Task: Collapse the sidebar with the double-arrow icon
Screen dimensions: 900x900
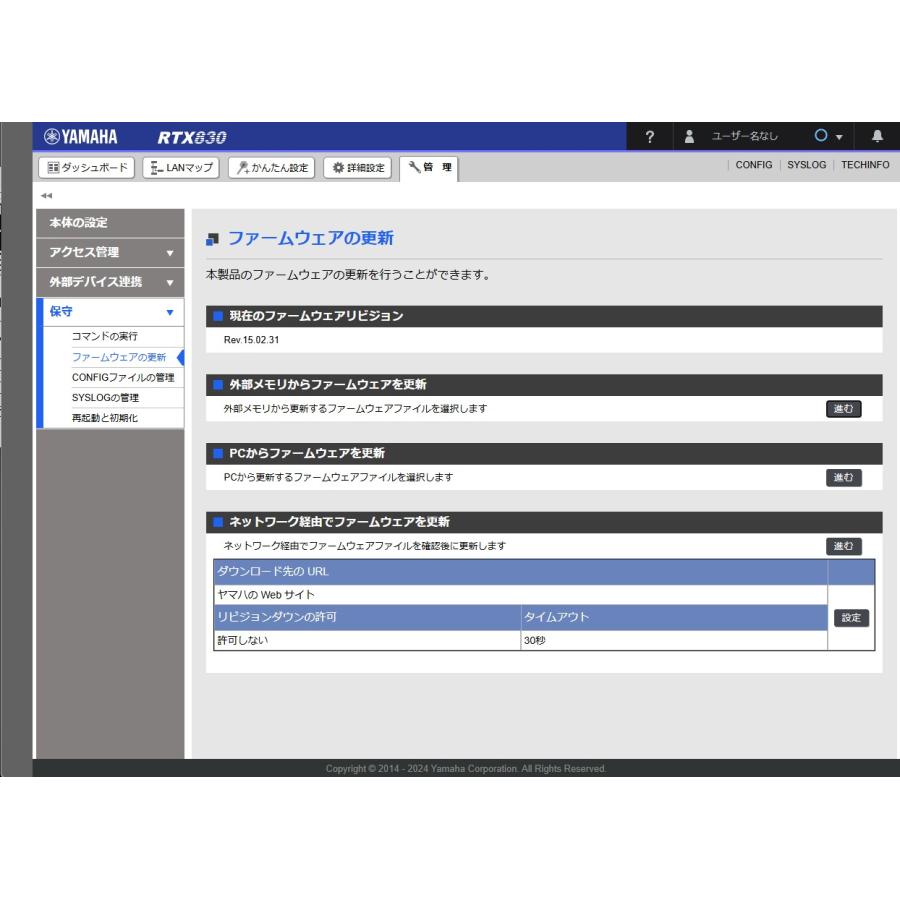Action: coord(47,196)
